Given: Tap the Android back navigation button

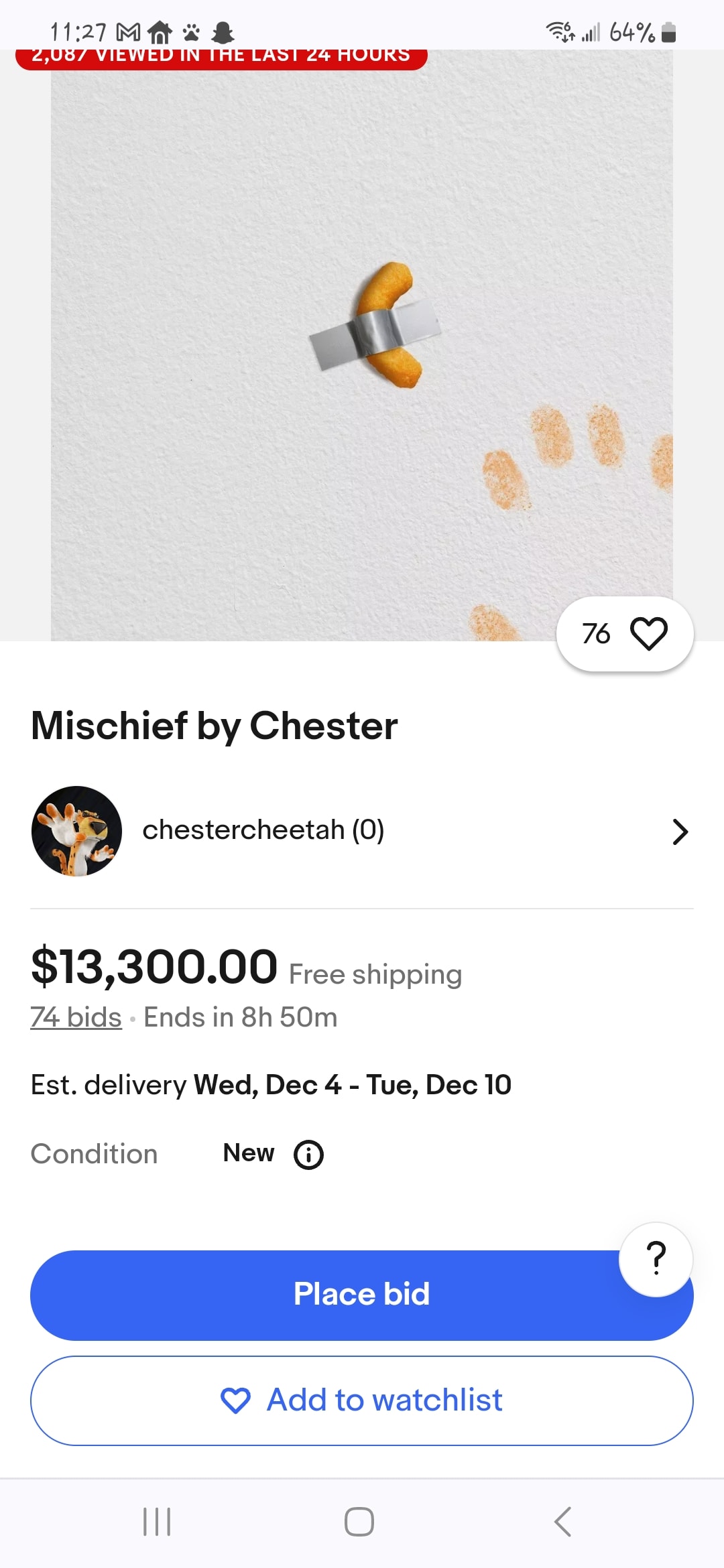Looking at the screenshot, I should [563, 1521].
